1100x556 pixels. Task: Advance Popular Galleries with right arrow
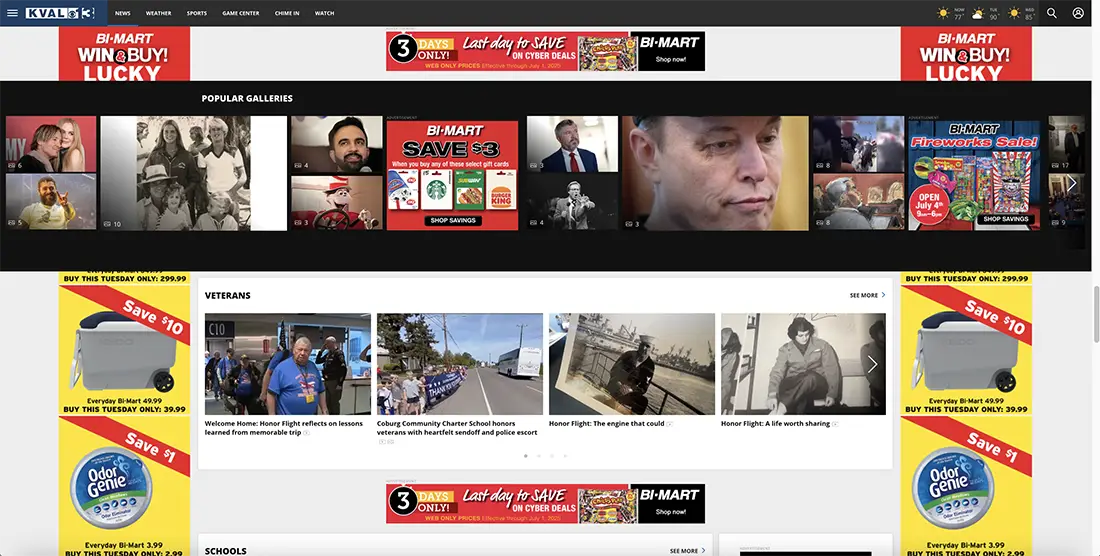point(1071,184)
